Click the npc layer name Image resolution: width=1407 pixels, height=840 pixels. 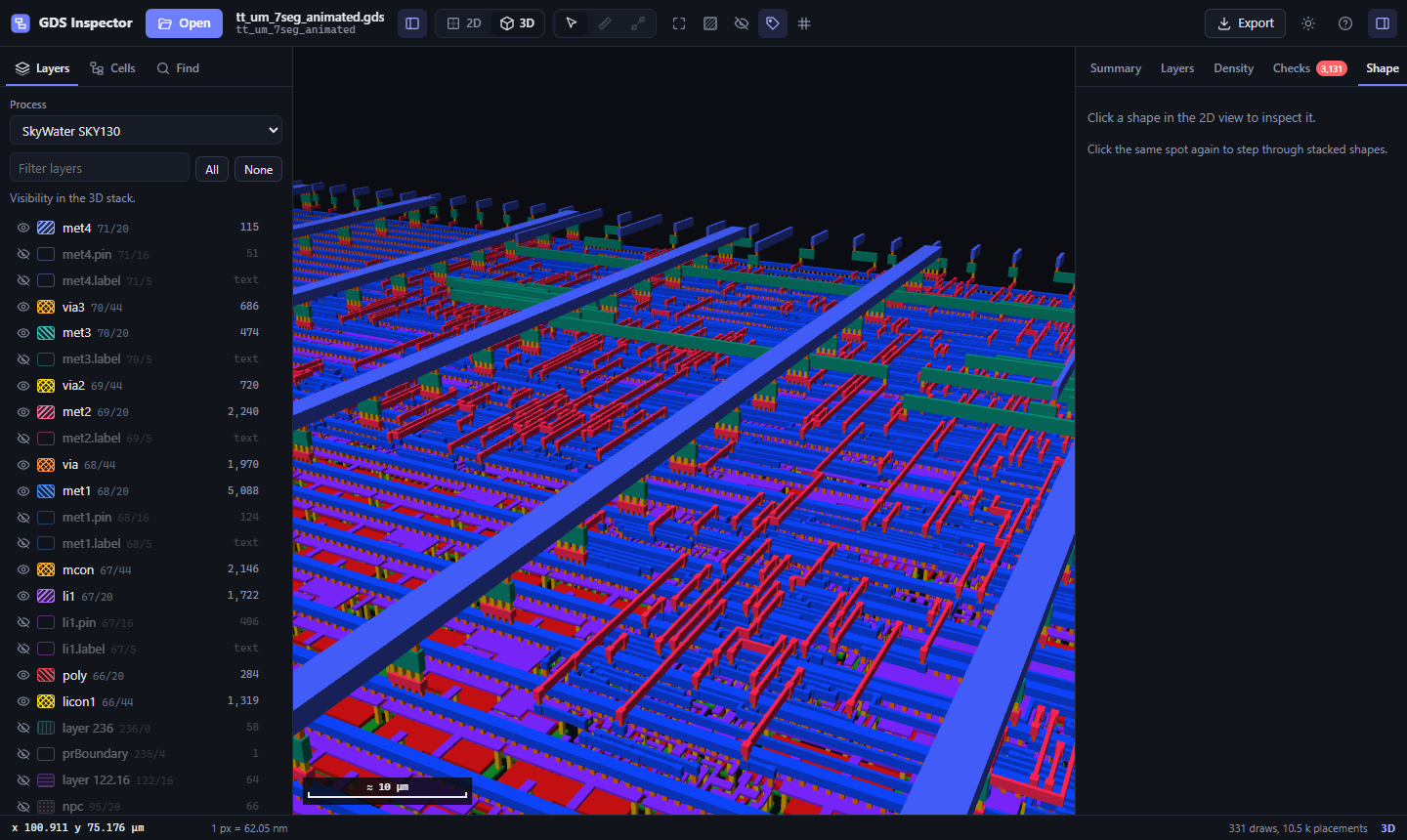72,807
